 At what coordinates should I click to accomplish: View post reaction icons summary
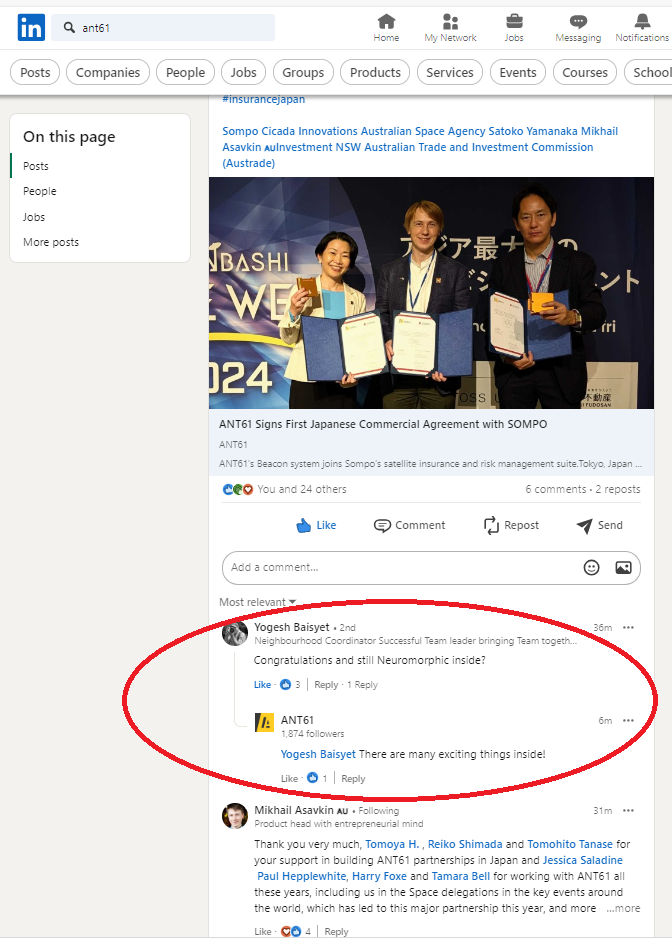(x=238, y=489)
